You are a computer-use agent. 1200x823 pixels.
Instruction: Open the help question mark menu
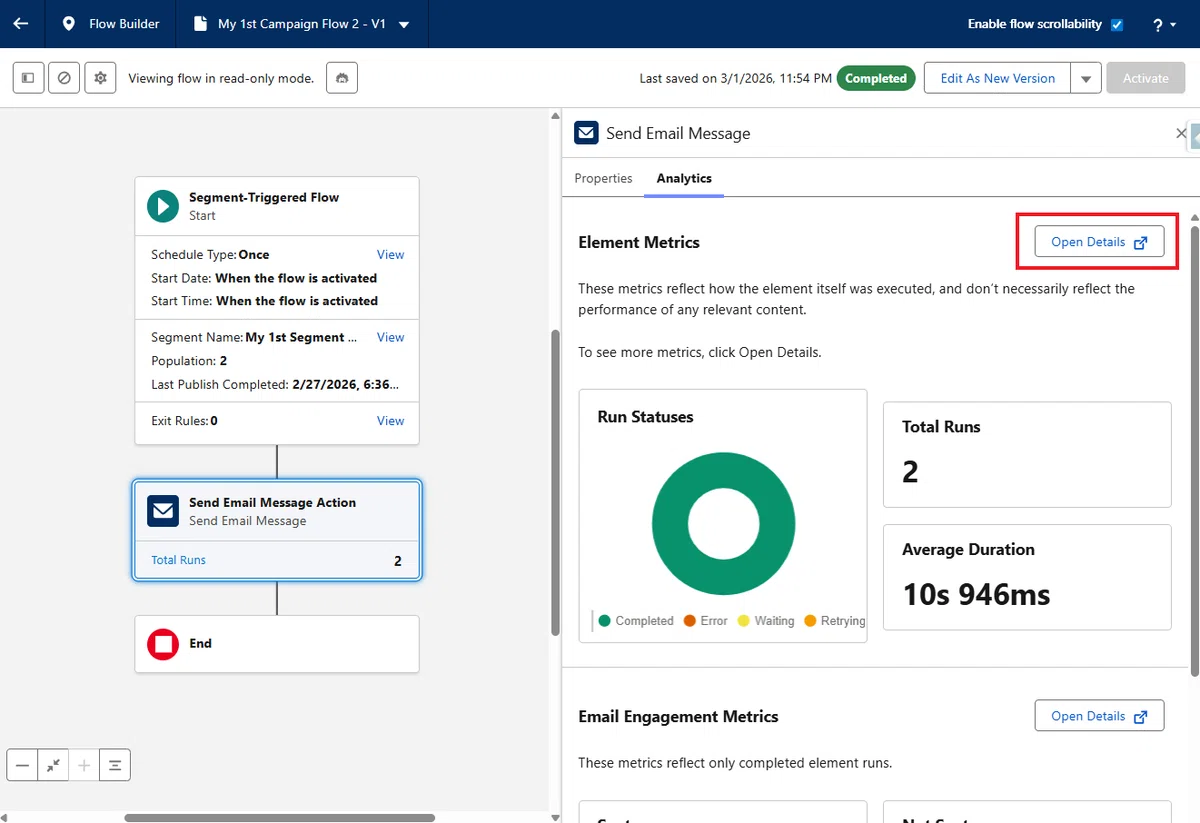pos(1164,25)
